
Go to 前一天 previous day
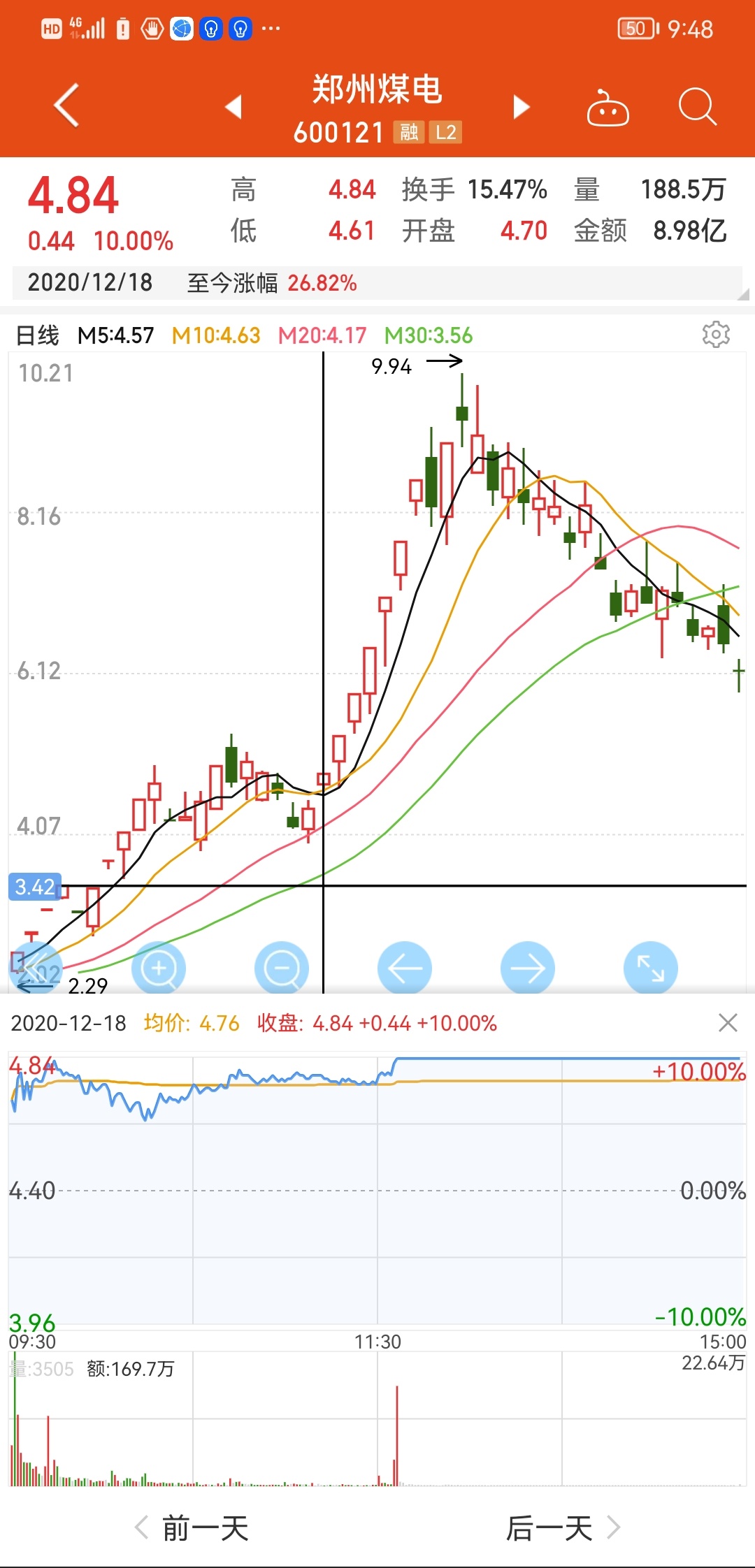pyautogui.click(x=192, y=1528)
